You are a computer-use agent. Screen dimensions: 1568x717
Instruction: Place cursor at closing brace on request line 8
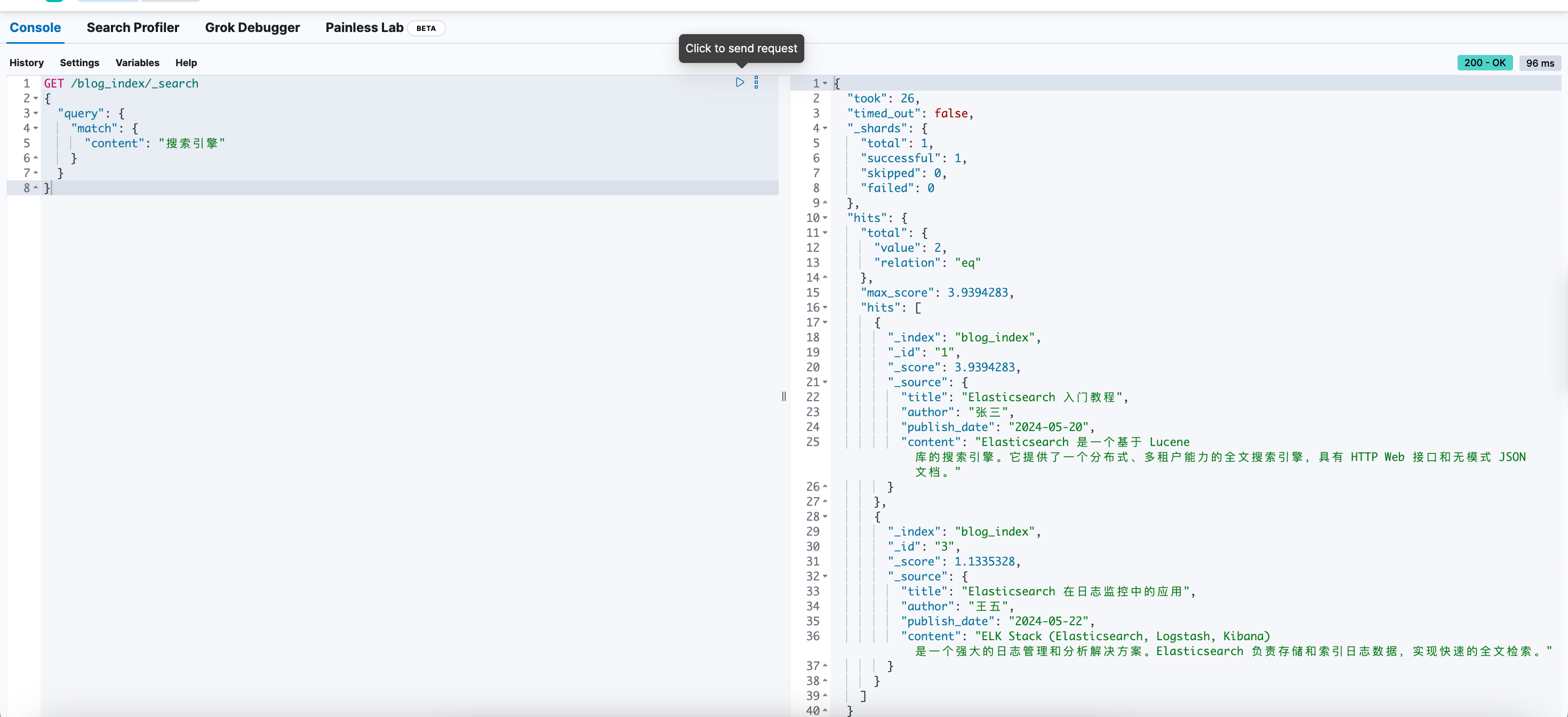click(x=48, y=188)
